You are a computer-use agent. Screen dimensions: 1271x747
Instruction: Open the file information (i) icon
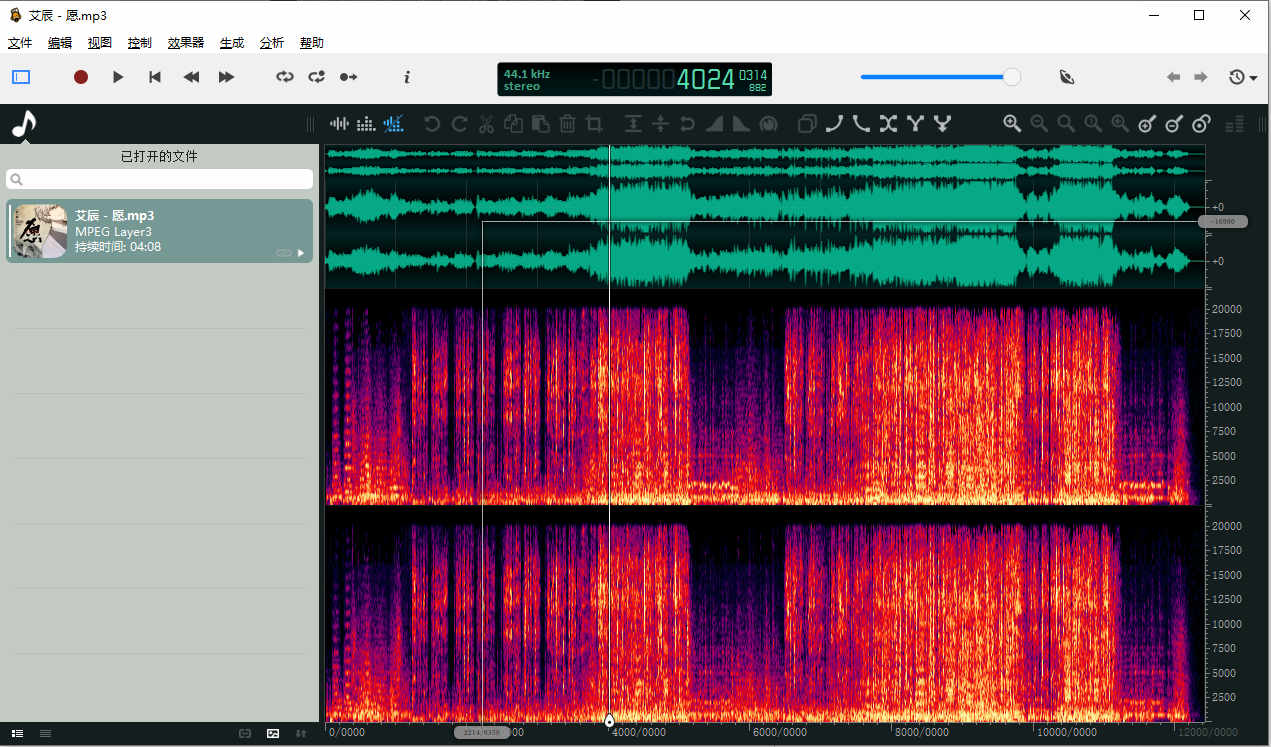(x=407, y=77)
